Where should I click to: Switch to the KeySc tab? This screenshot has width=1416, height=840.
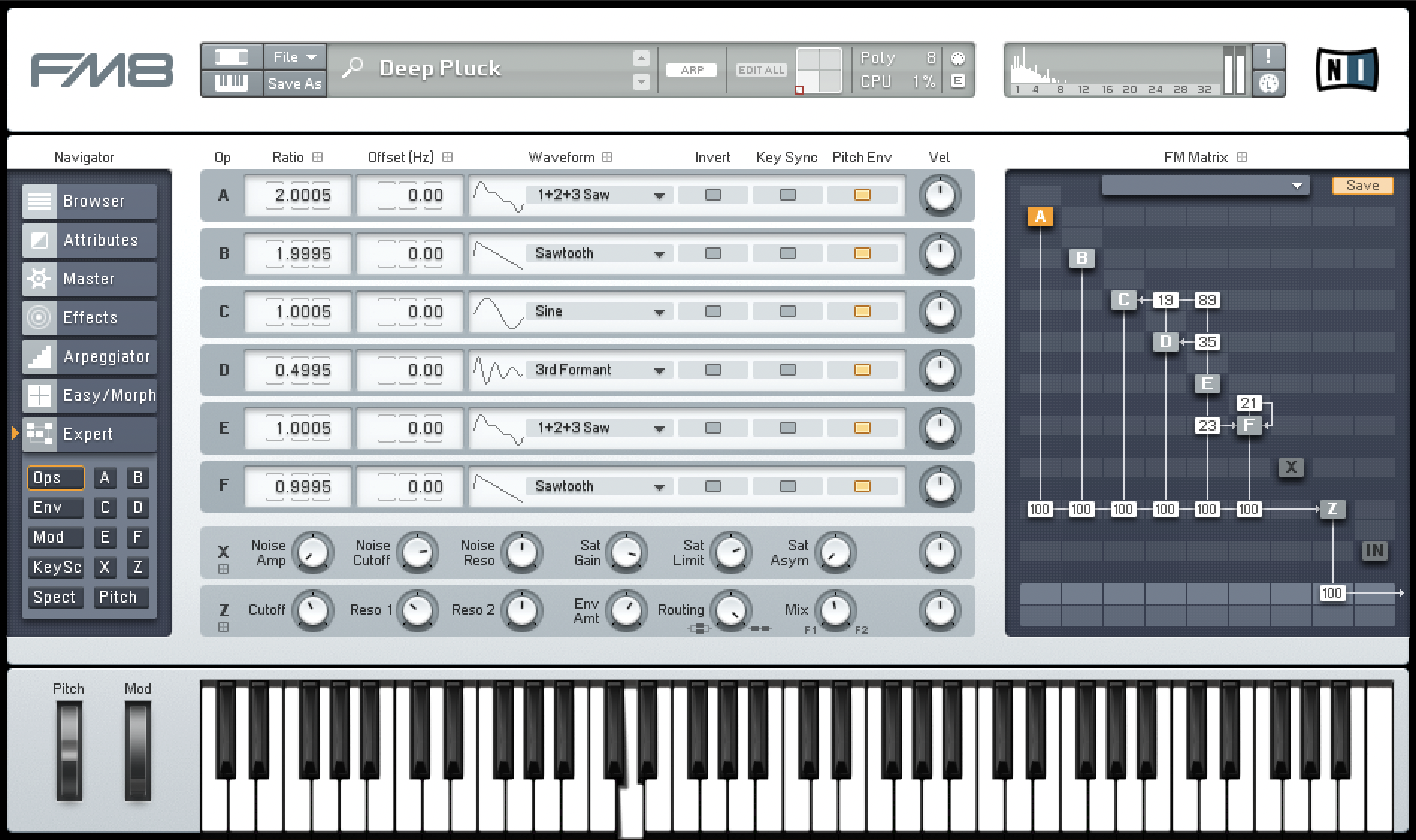coord(55,567)
